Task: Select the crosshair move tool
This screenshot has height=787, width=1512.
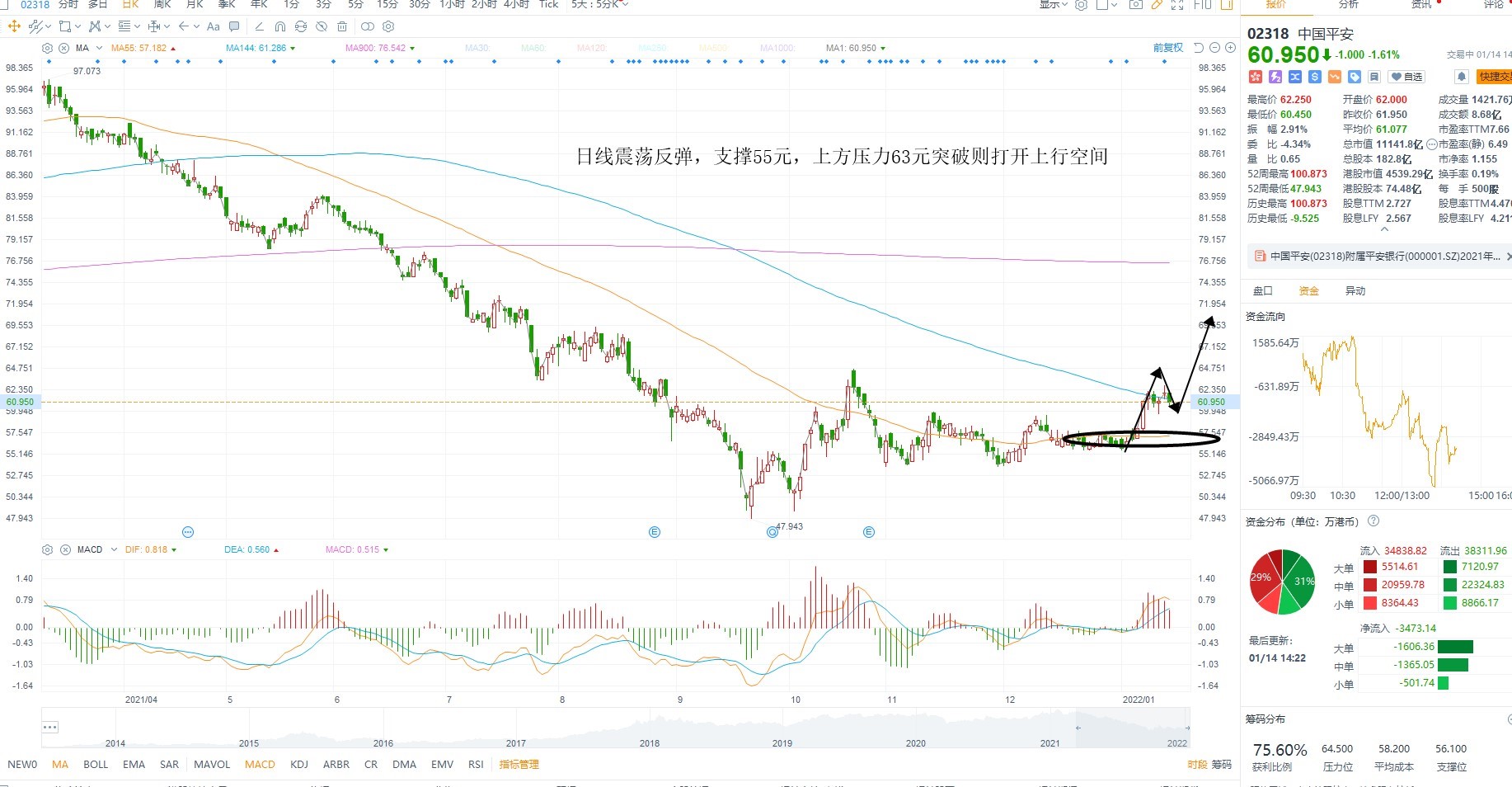Action: coord(14,26)
